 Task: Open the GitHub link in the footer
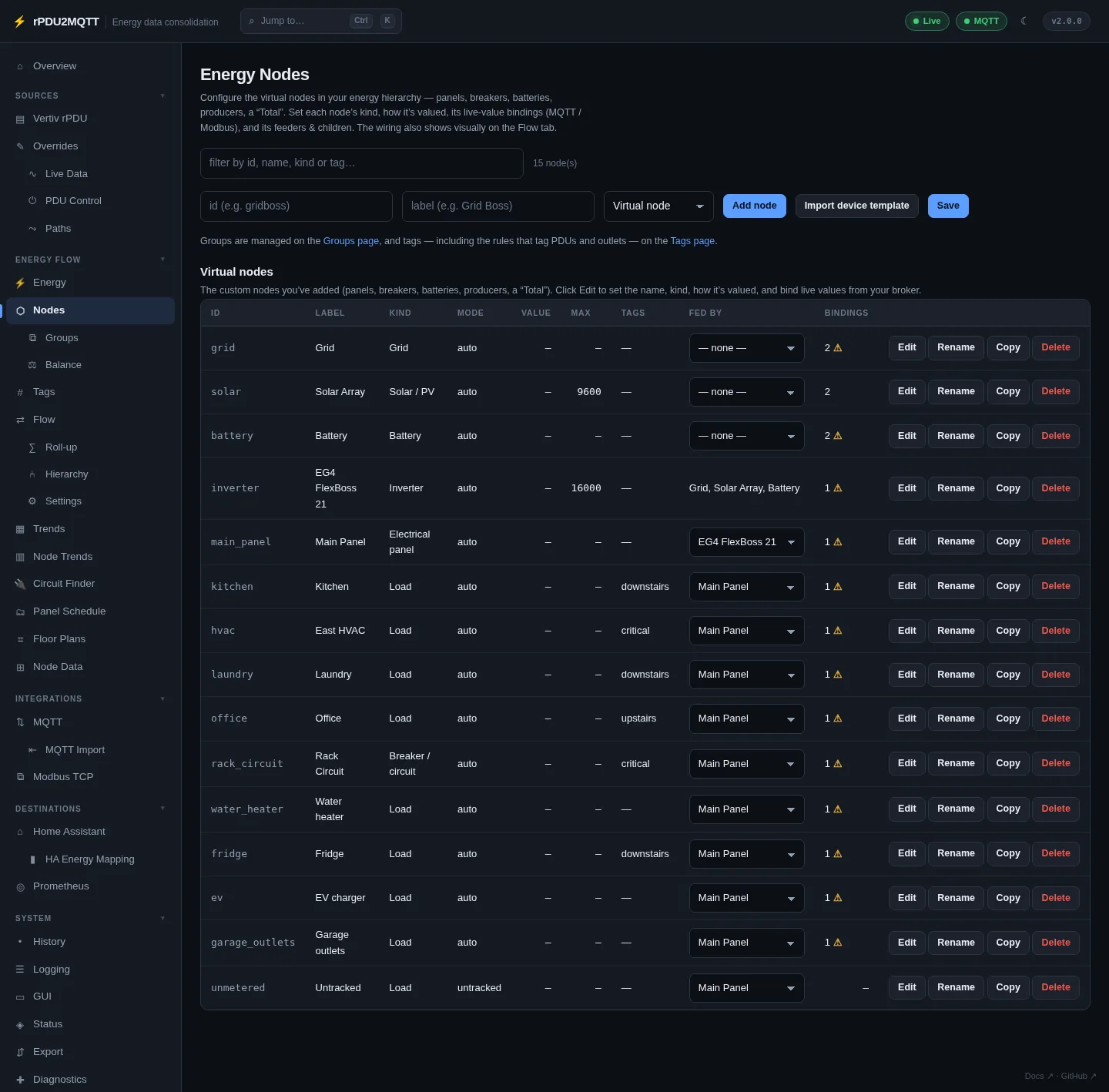pos(1078,1076)
